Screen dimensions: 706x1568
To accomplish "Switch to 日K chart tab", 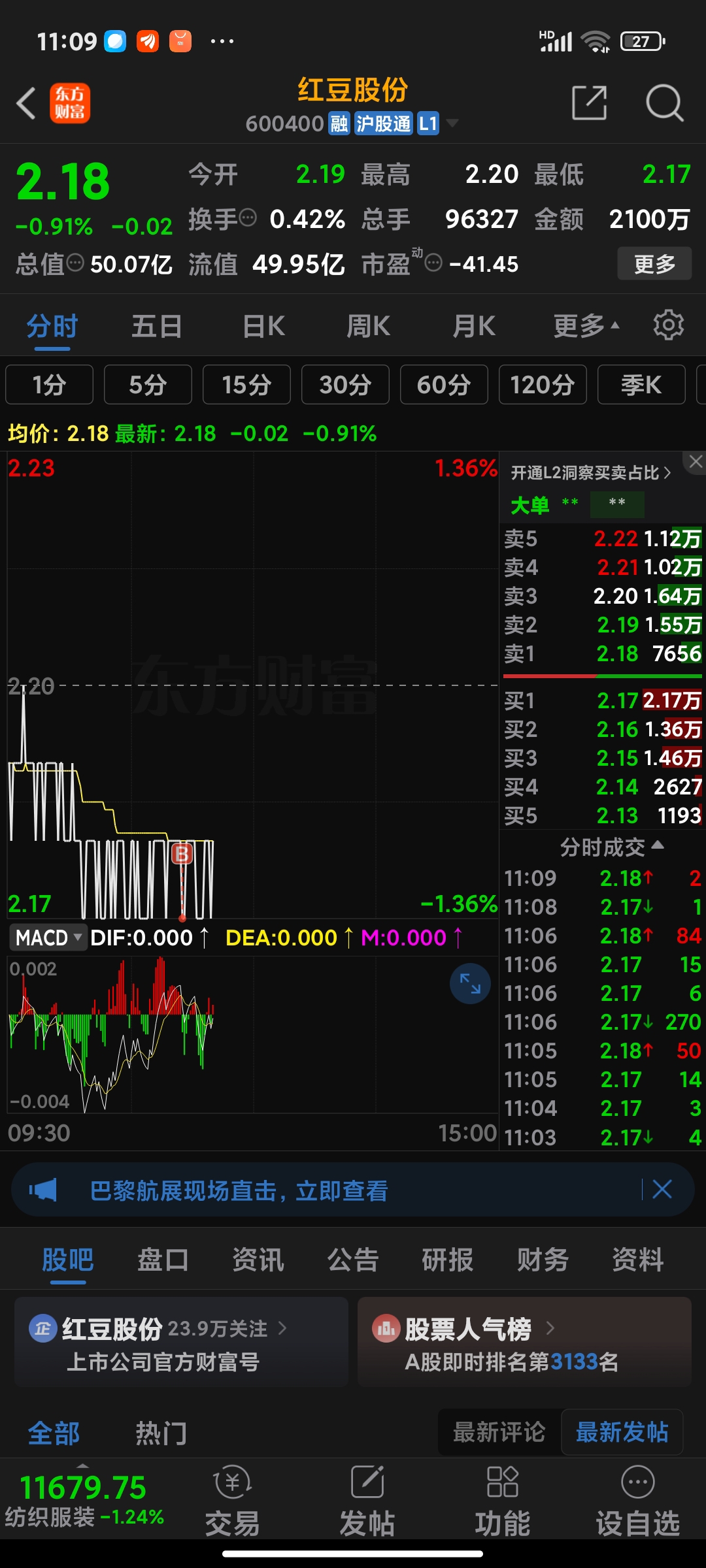I will coord(263,325).
